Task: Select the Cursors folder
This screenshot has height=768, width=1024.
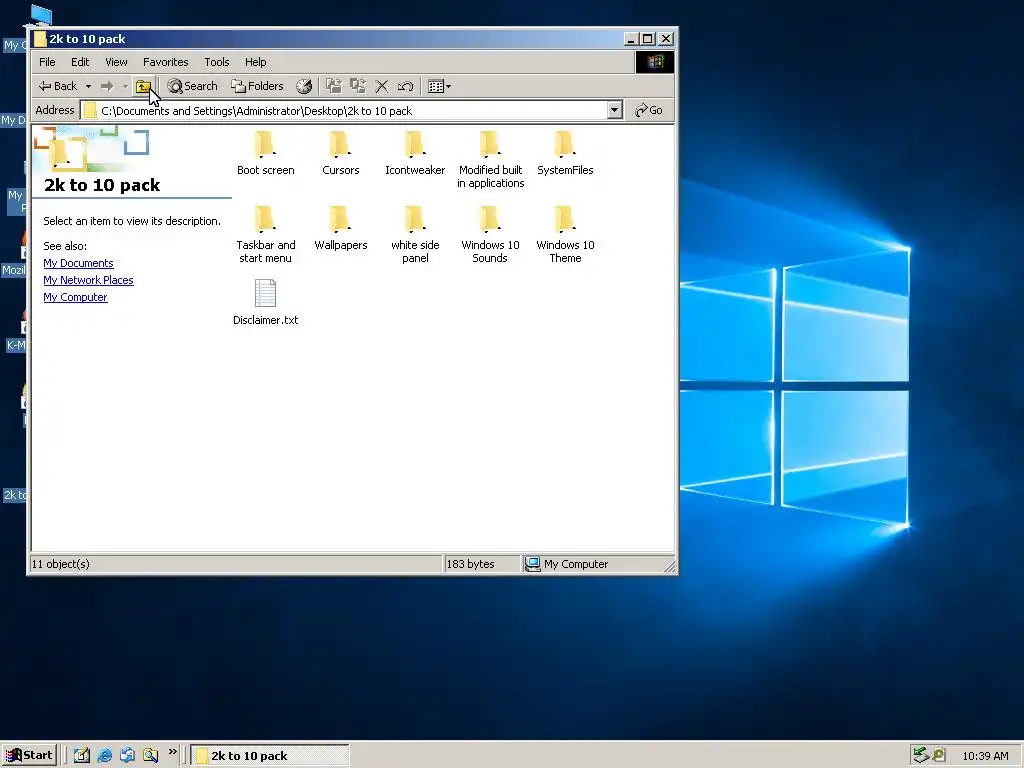Action: tap(340, 153)
